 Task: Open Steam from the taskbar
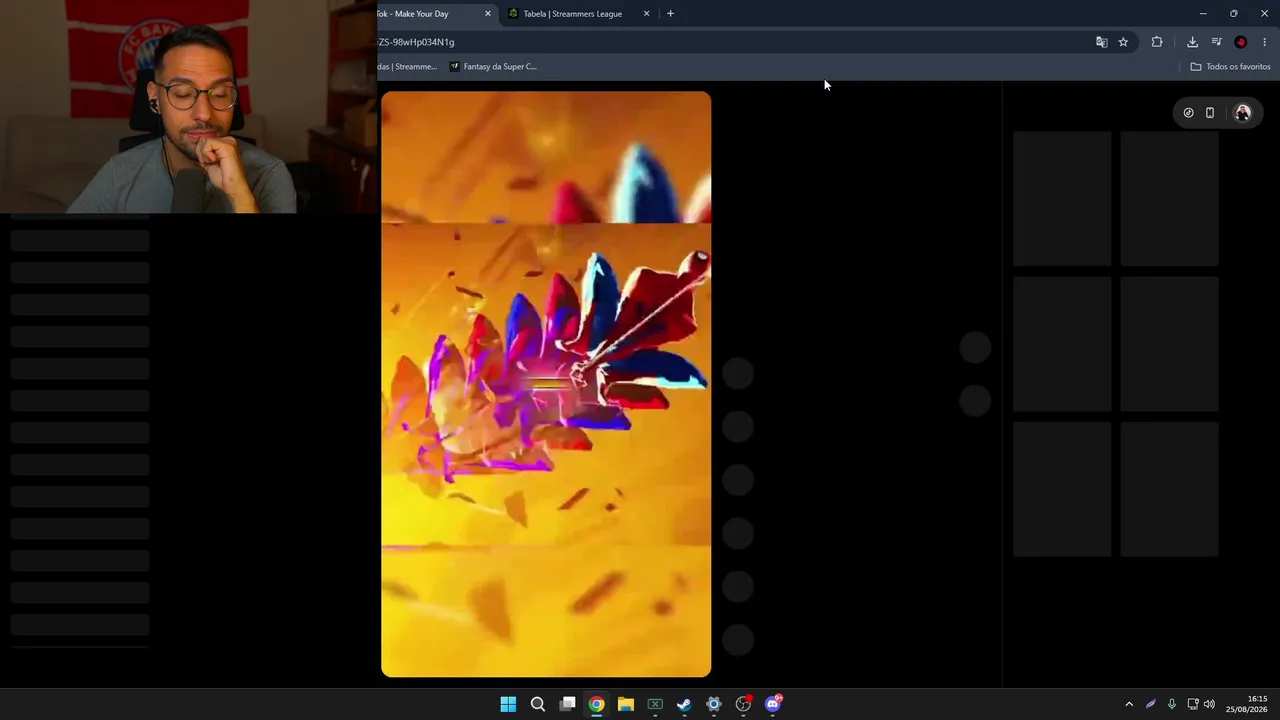(x=684, y=704)
